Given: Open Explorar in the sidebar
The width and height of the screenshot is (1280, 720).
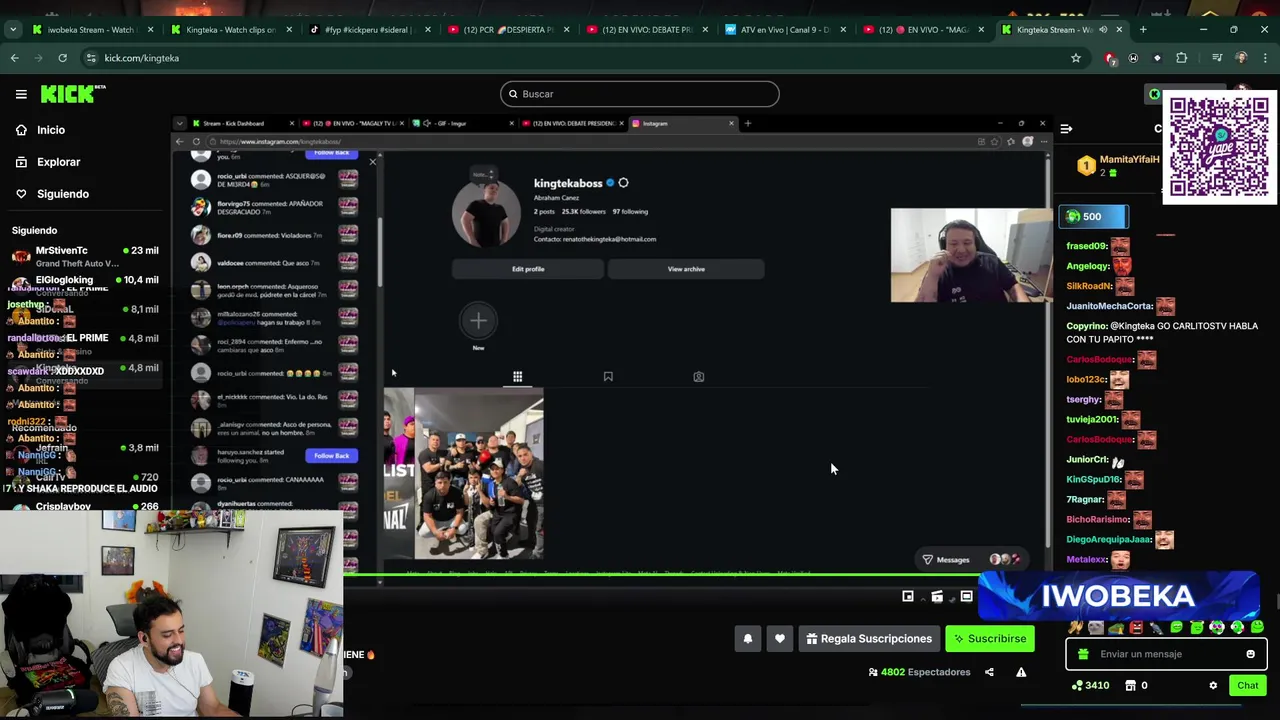Looking at the screenshot, I should [x=47, y=162].
